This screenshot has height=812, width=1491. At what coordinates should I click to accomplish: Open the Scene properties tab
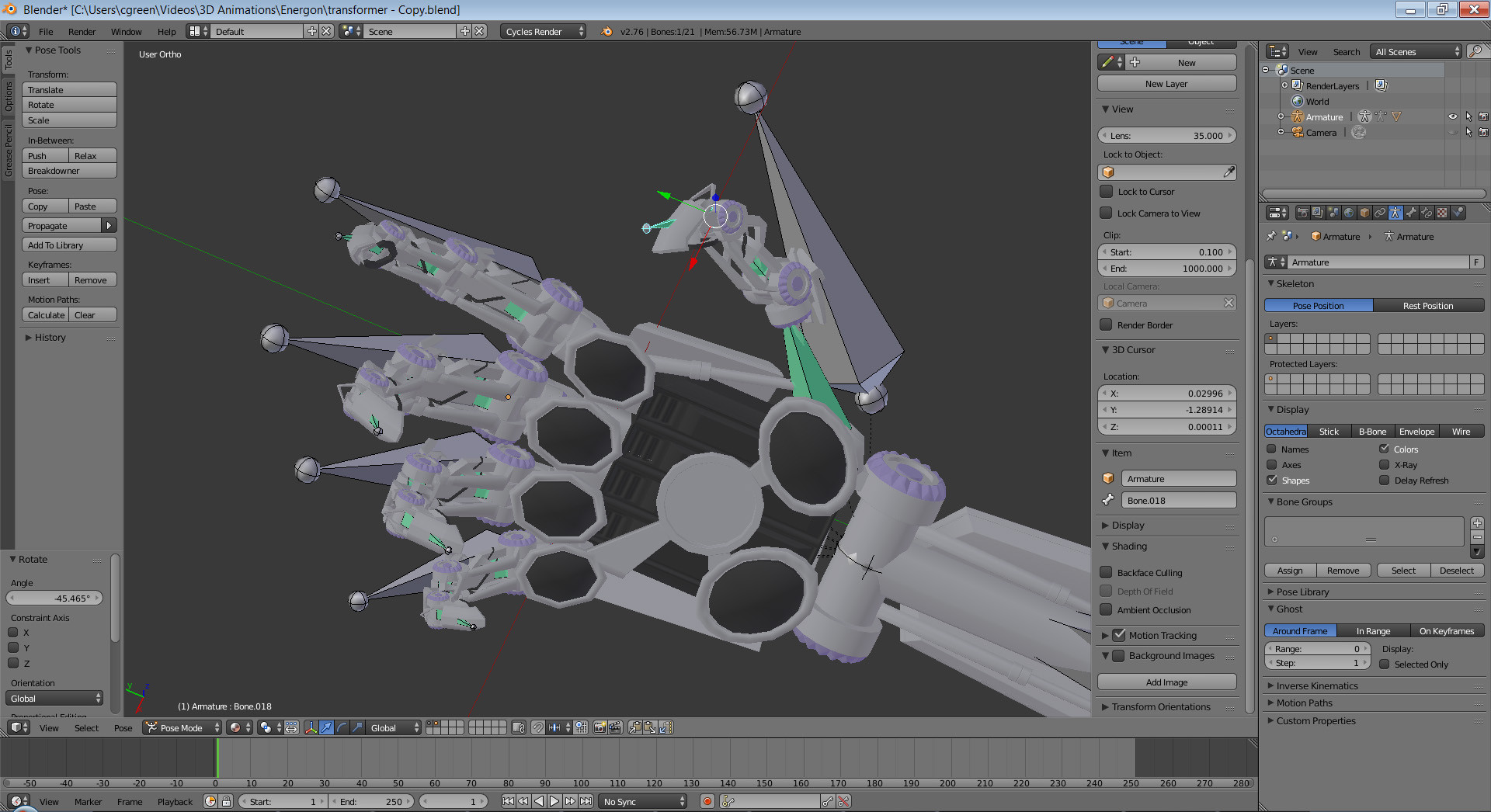click(1333, 213)
